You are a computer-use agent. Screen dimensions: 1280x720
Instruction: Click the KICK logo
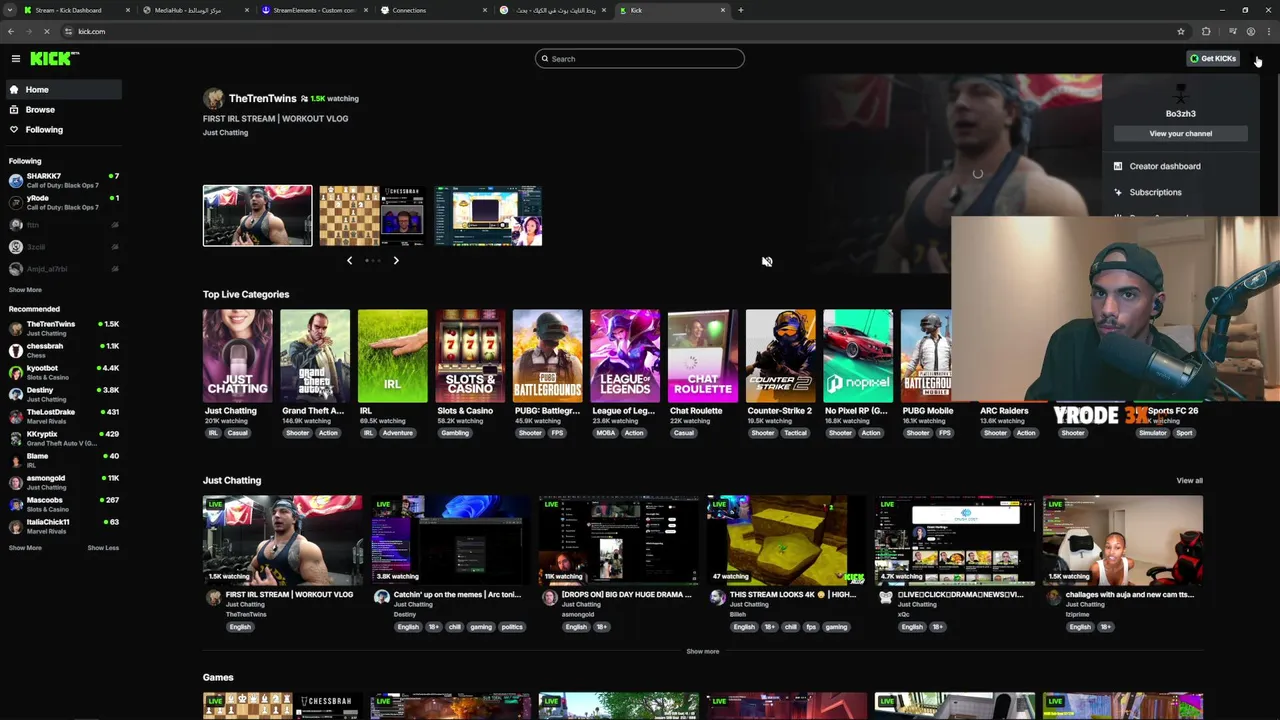click(53, 59)
